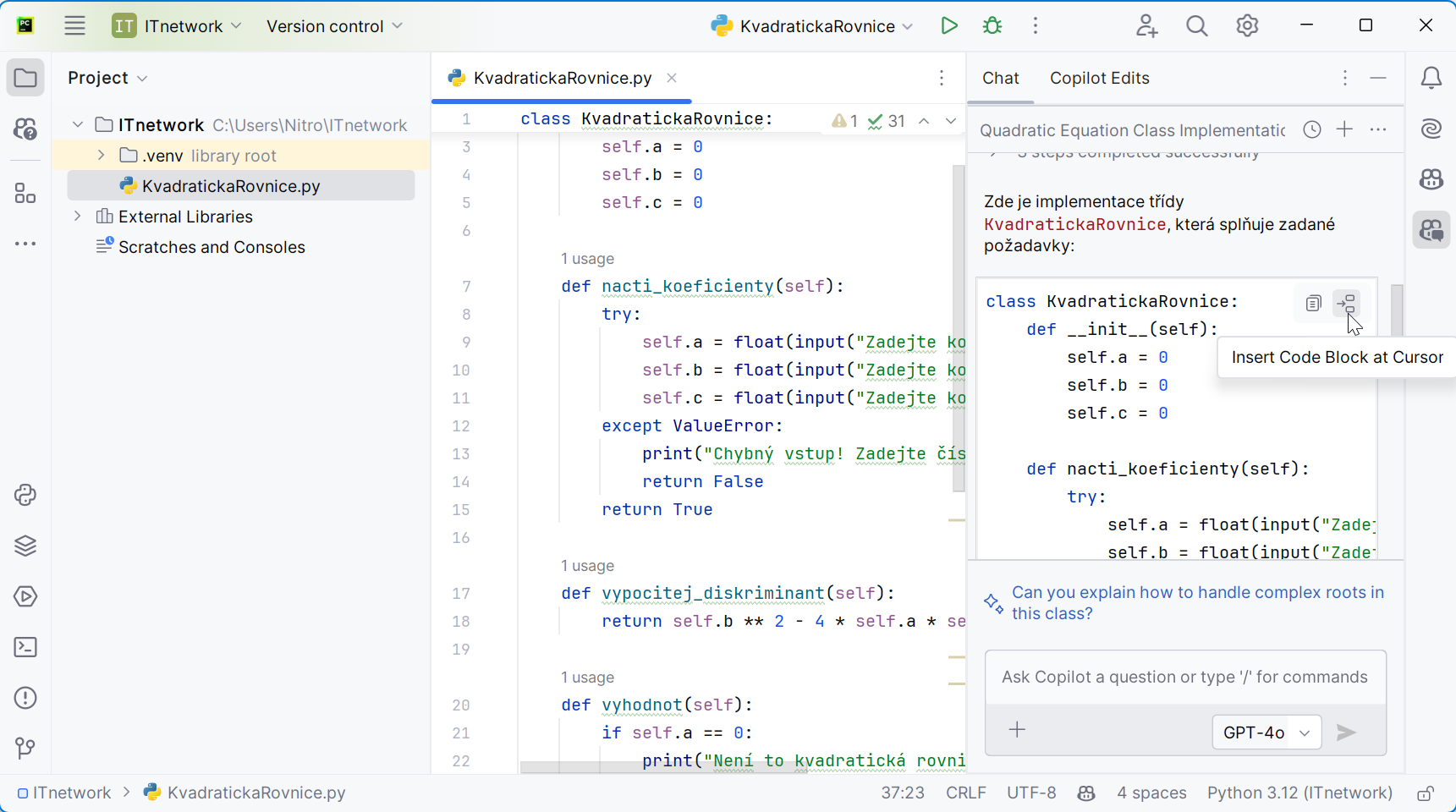Click the Ask Copilot input field
The width and height of the screenshot is (1456, 812).
1184,677
